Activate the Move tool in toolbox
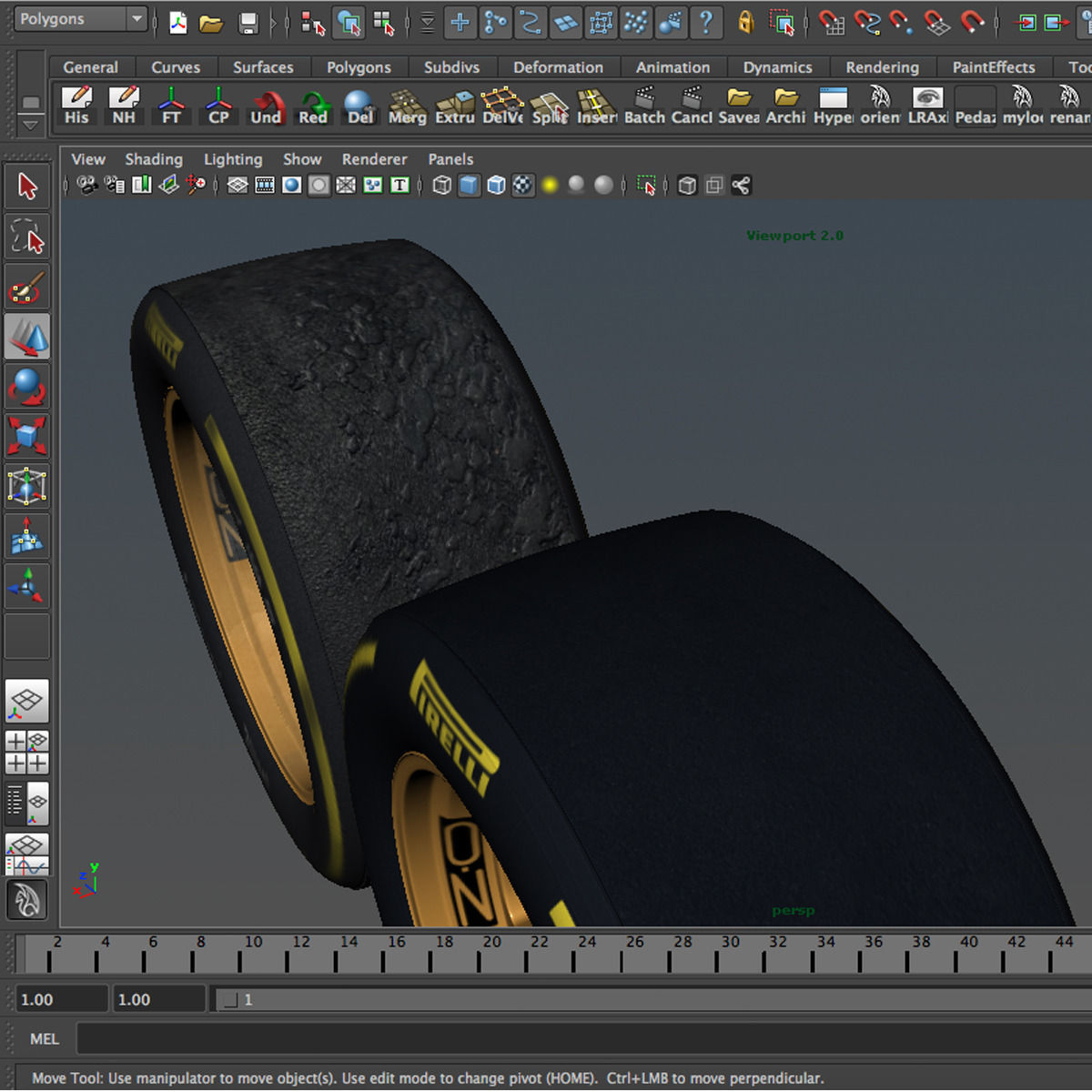Screen dimensions: 1092x1092 (27, 338)
